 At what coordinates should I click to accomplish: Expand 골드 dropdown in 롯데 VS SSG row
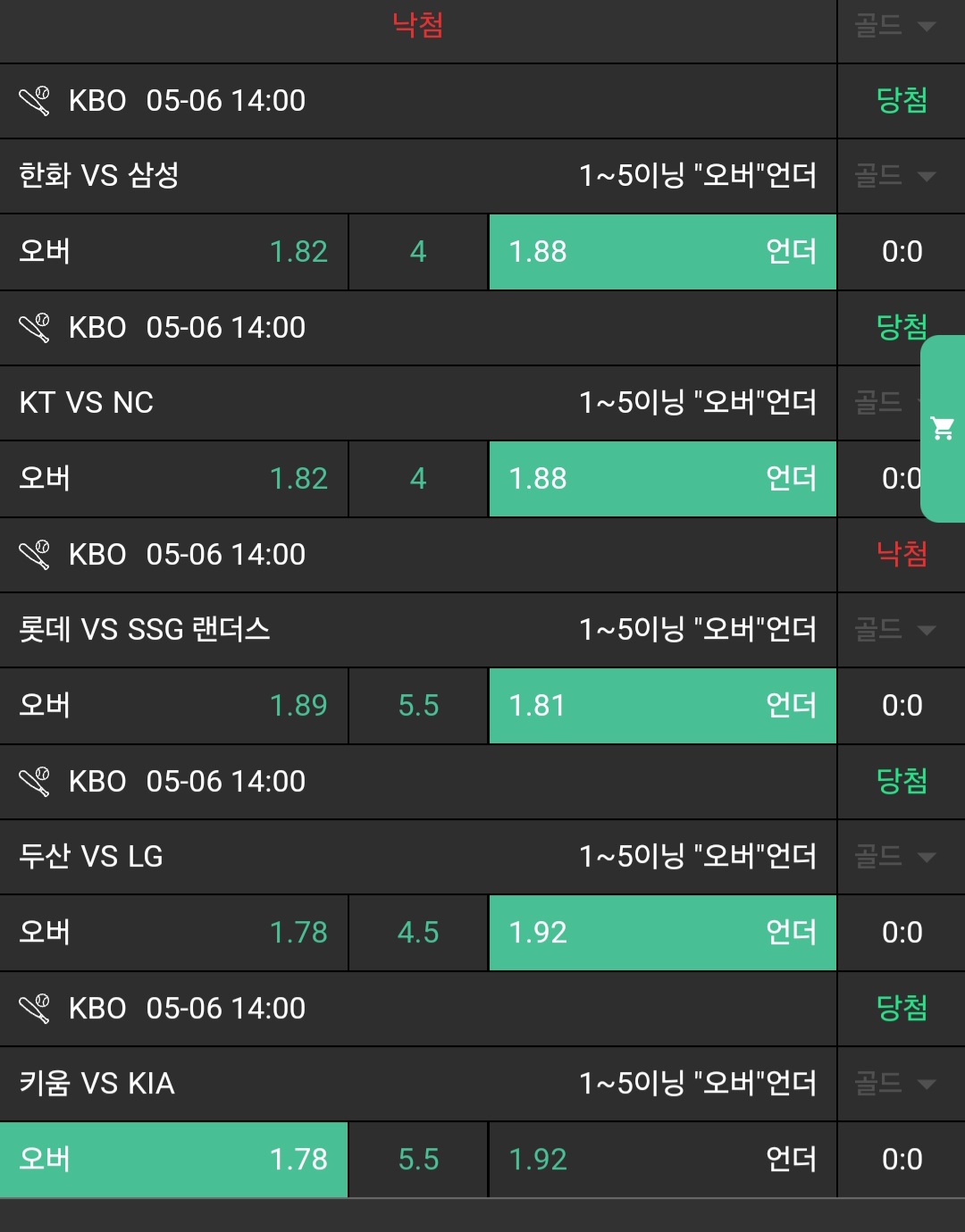[895, 630]
